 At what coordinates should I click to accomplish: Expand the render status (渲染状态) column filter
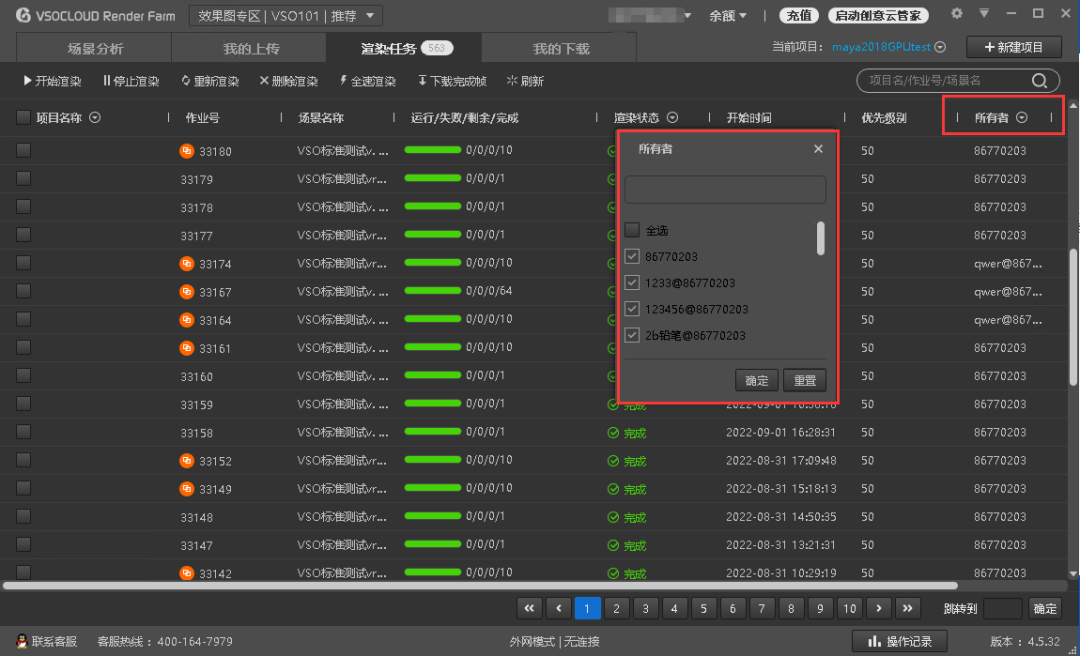click(672, 118)
